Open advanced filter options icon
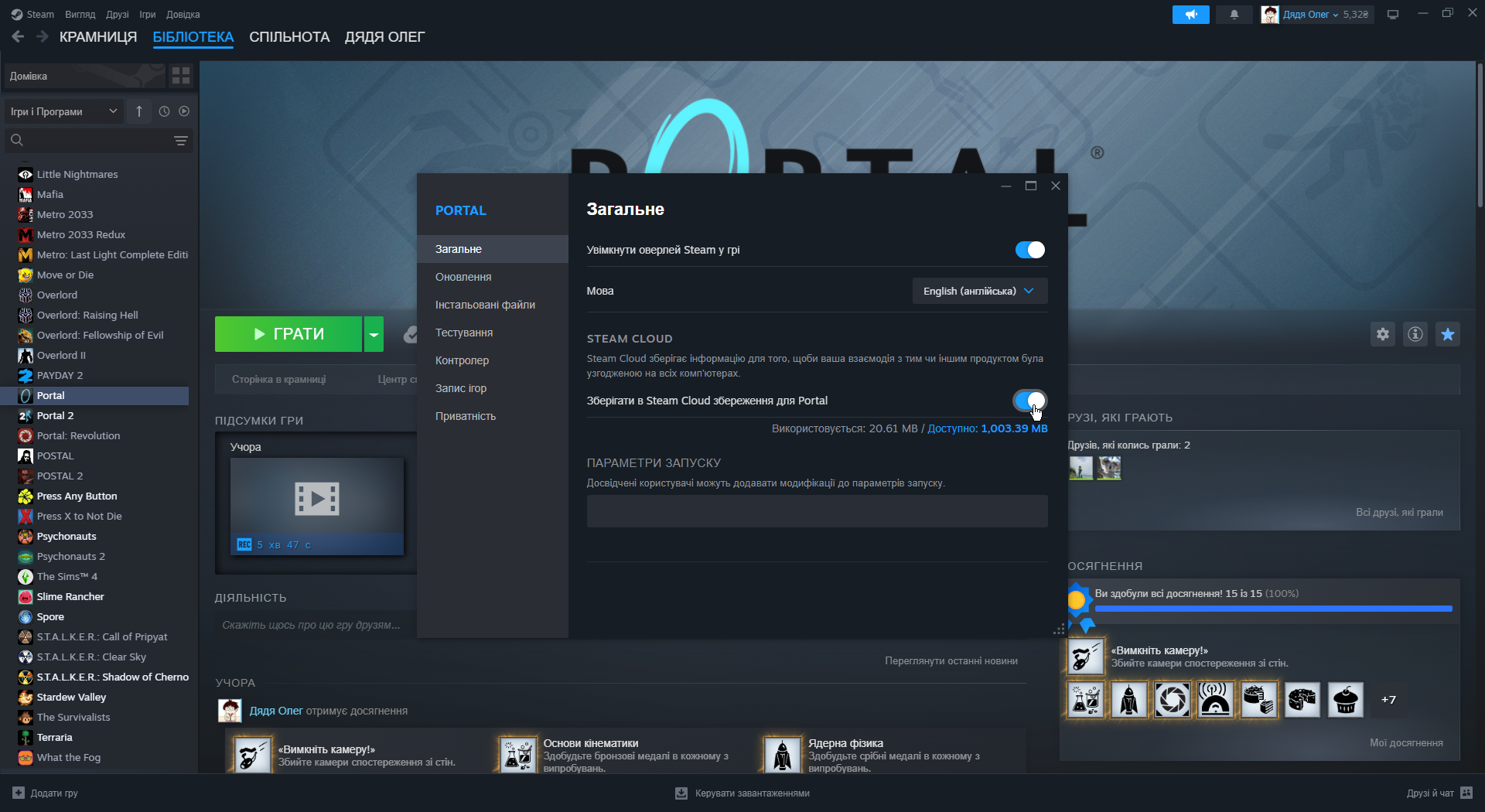Screen dimensions: 1485x812 (181, 141)
